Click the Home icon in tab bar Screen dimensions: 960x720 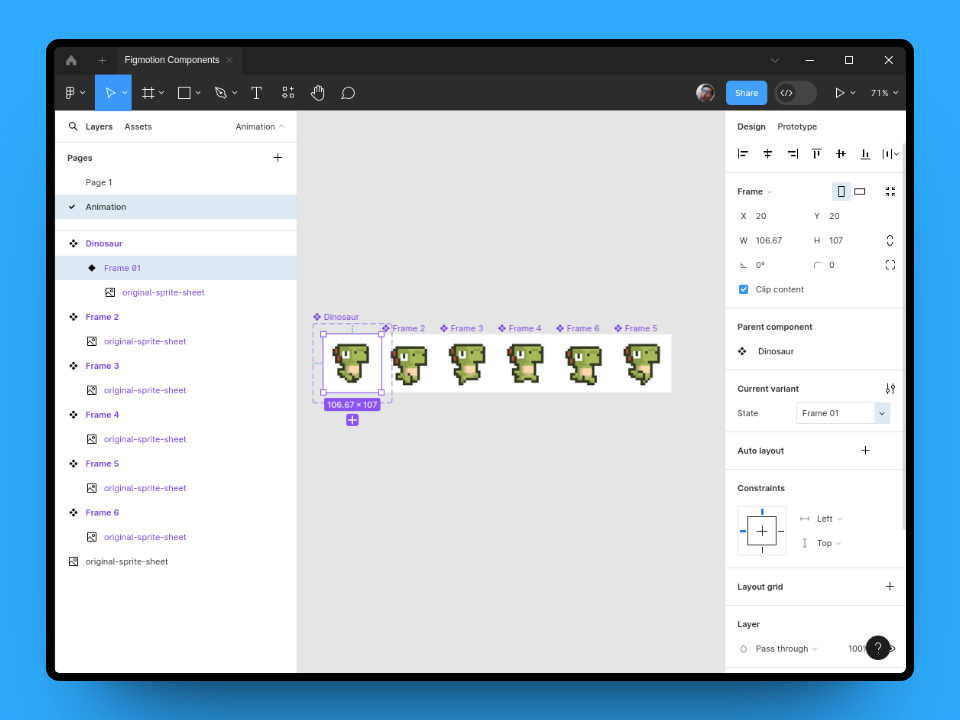(71, 60)
